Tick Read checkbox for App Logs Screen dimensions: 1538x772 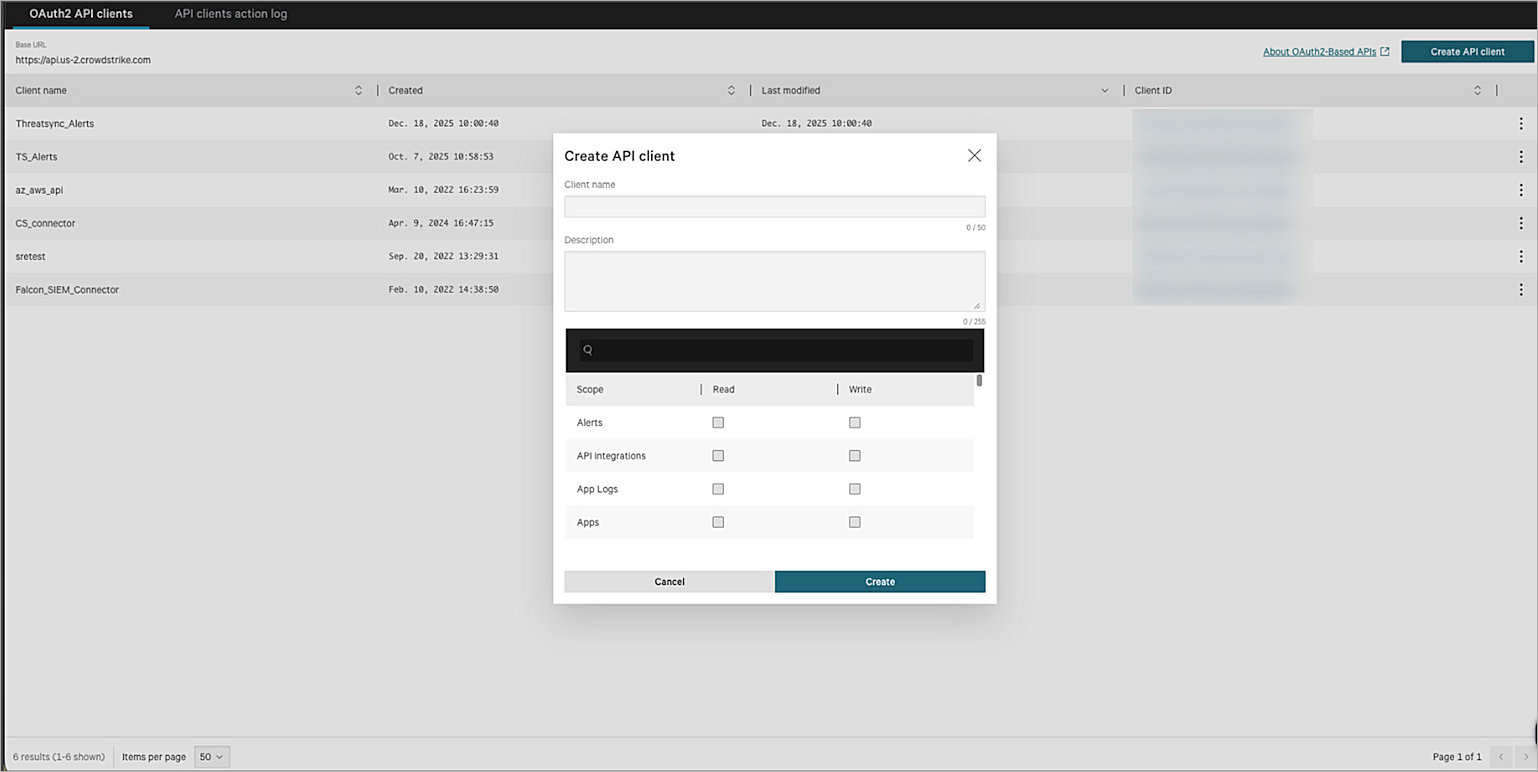(718, 489)
